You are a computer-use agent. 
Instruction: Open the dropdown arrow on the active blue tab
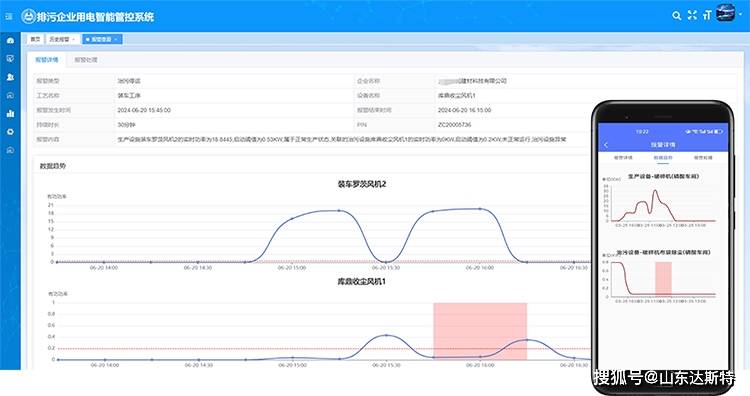116,39
